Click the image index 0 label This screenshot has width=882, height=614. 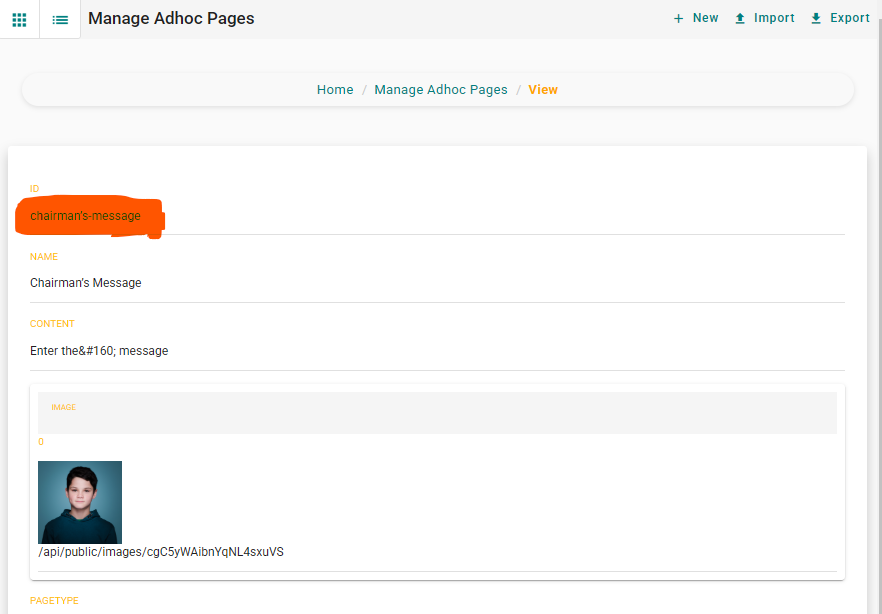[40, 442]
